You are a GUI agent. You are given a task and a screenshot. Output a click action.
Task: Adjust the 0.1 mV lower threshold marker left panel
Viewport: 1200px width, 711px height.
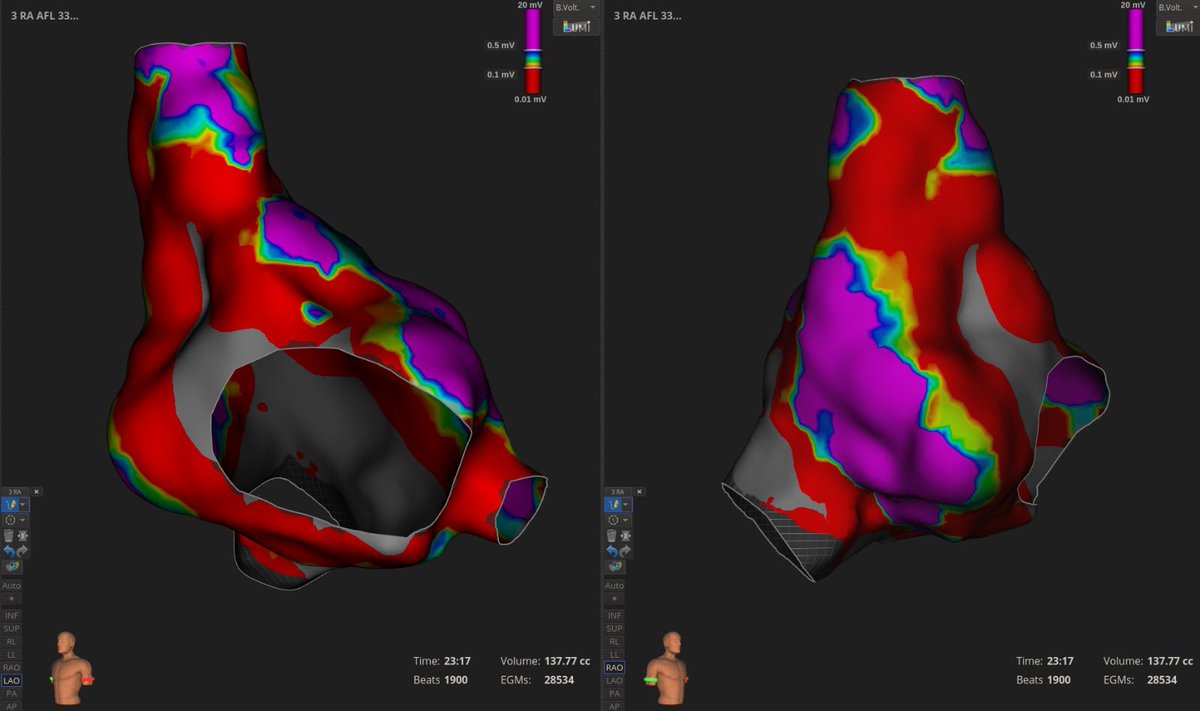pyautogui.click(x=534, y=68)
